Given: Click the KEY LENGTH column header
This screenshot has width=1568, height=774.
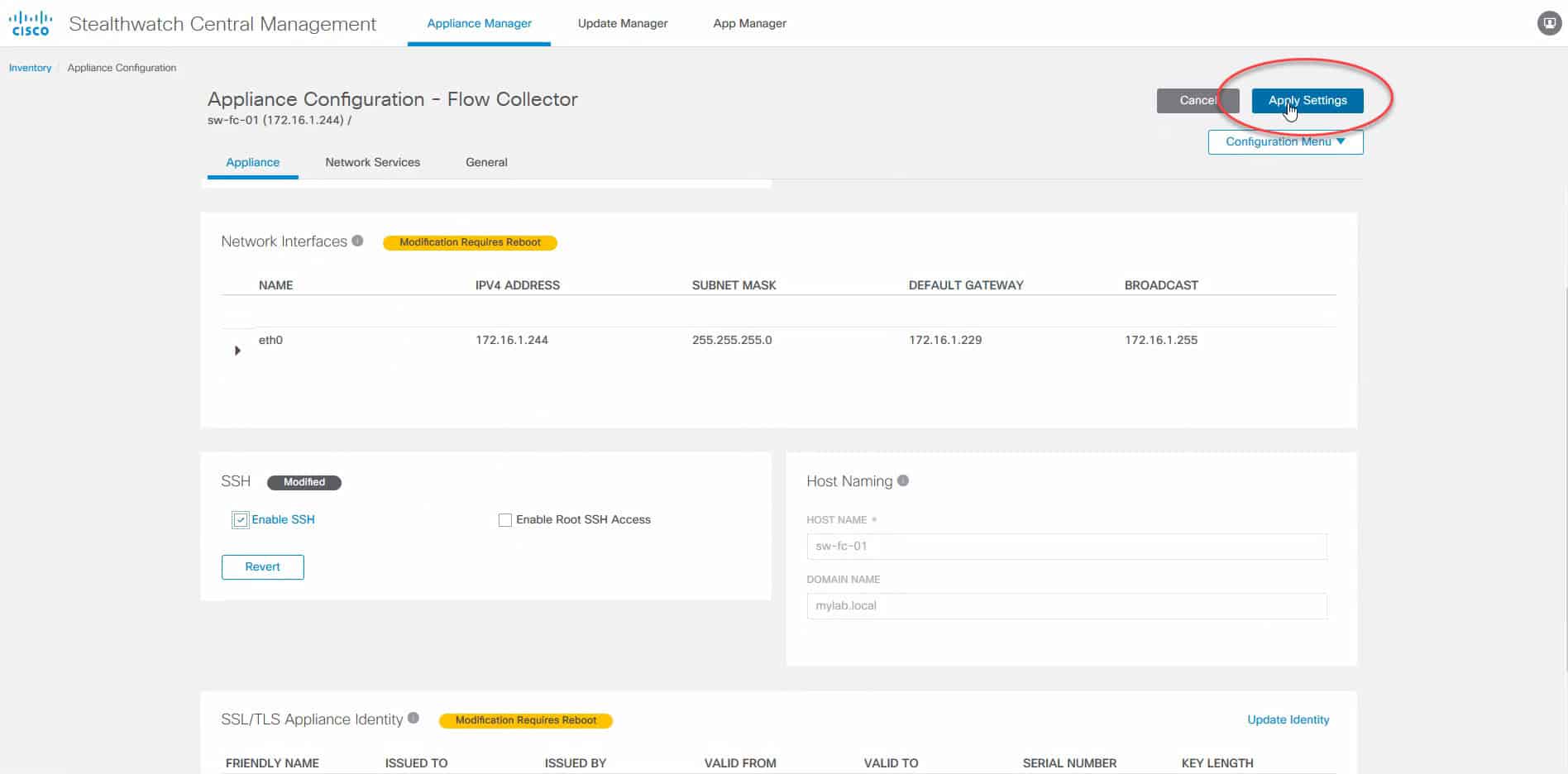Looking at the screenshot, I should point(1217,763).
